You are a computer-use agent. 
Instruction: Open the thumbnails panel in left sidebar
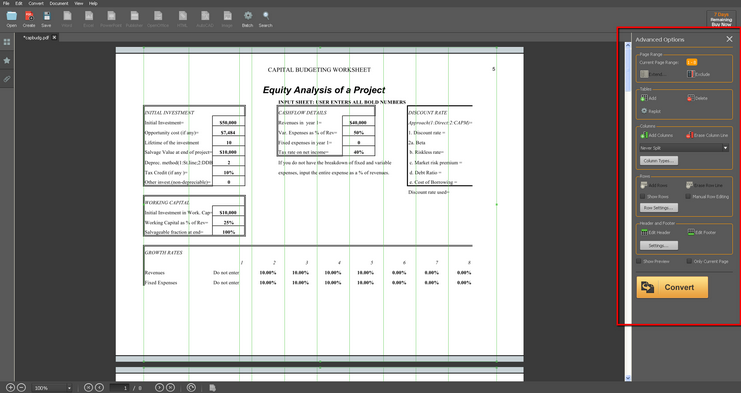(x=7, y=42)
